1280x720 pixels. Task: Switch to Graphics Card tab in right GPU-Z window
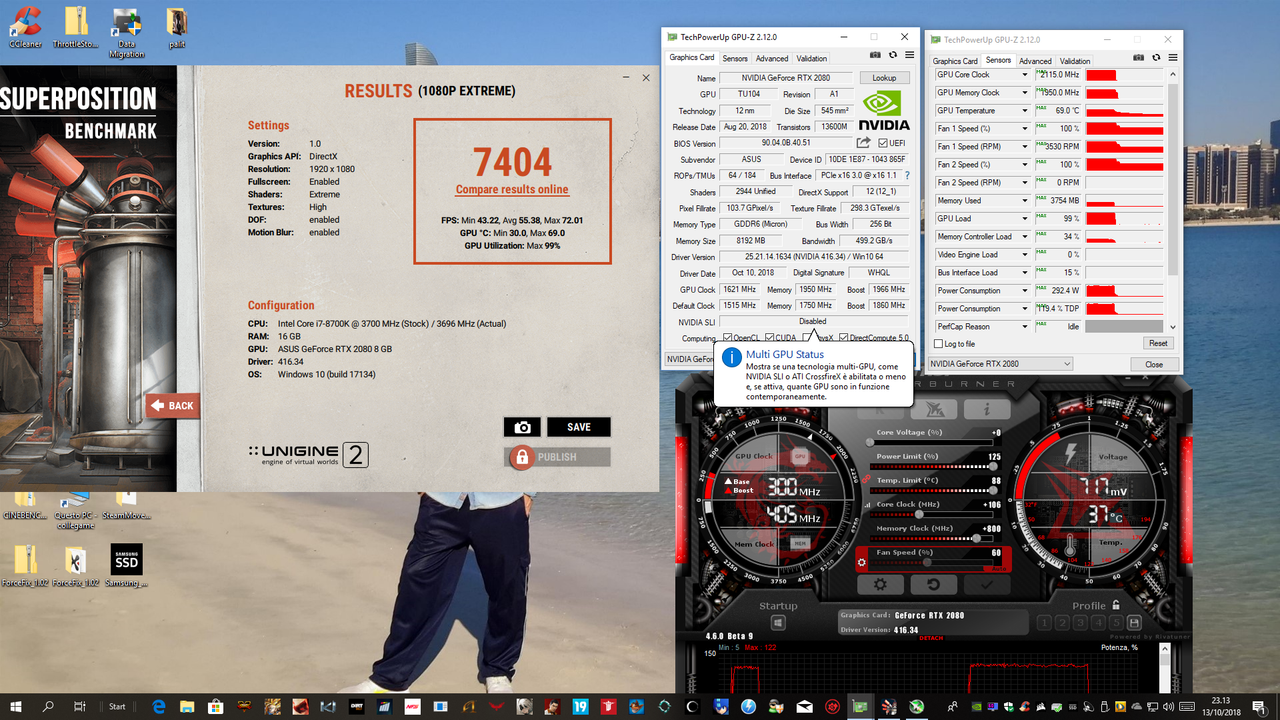click(x=955, y=61)
